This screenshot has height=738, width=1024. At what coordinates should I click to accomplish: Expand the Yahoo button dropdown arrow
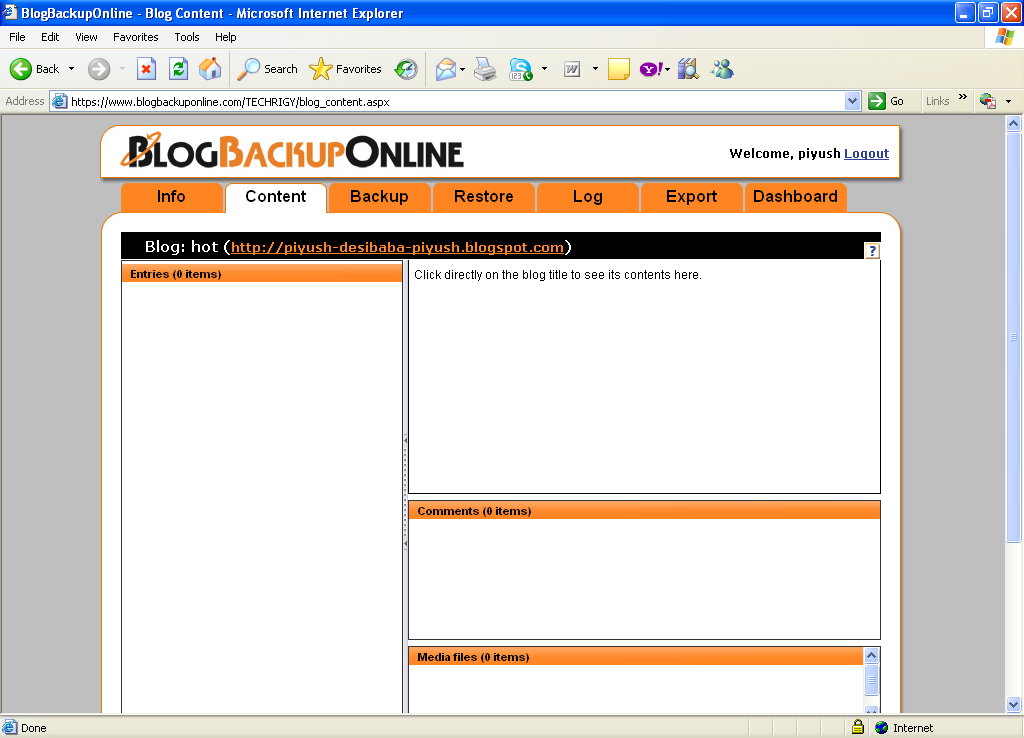tap(667, 69)
